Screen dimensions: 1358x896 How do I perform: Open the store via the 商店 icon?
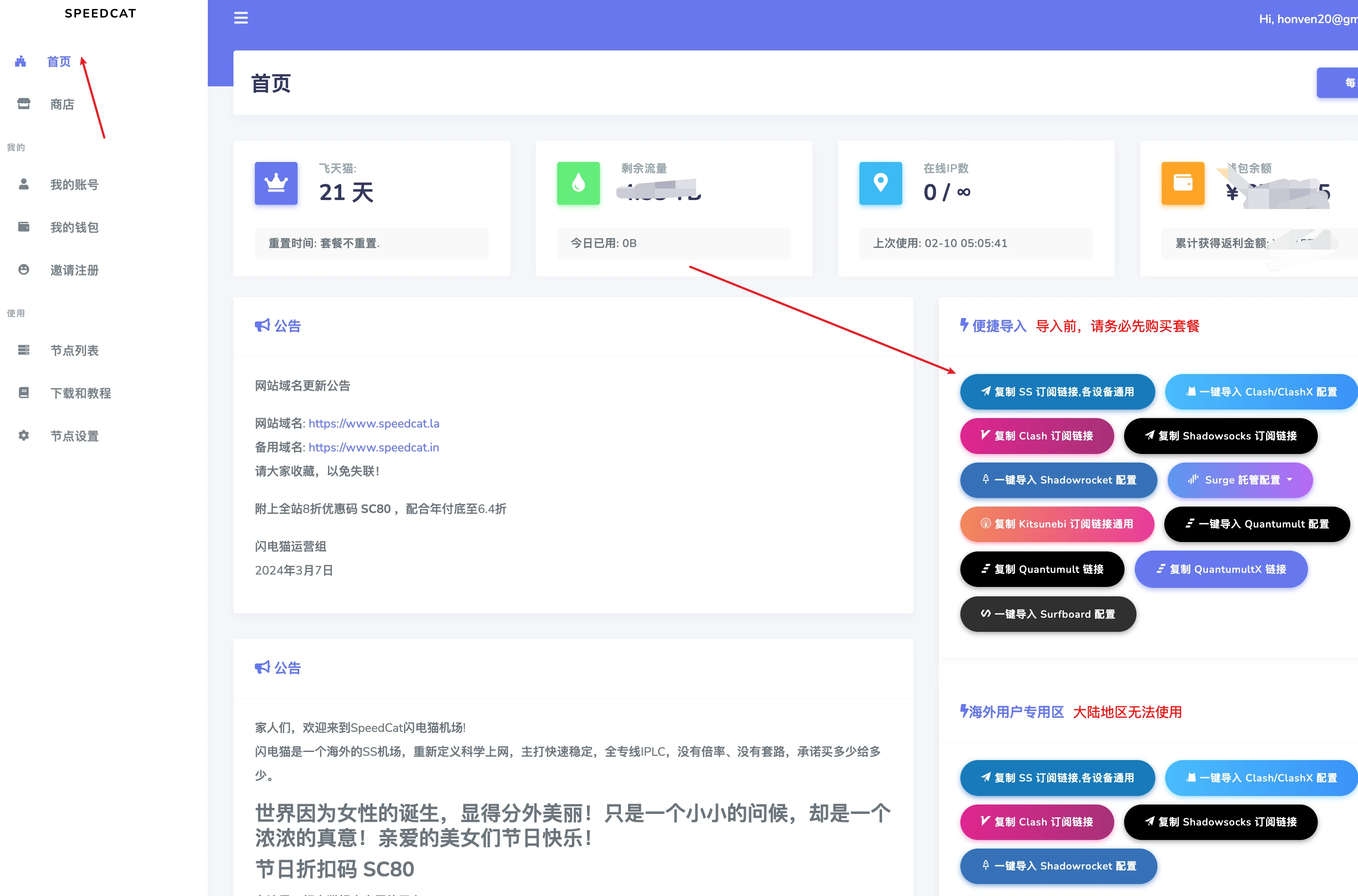coord(23,103)
